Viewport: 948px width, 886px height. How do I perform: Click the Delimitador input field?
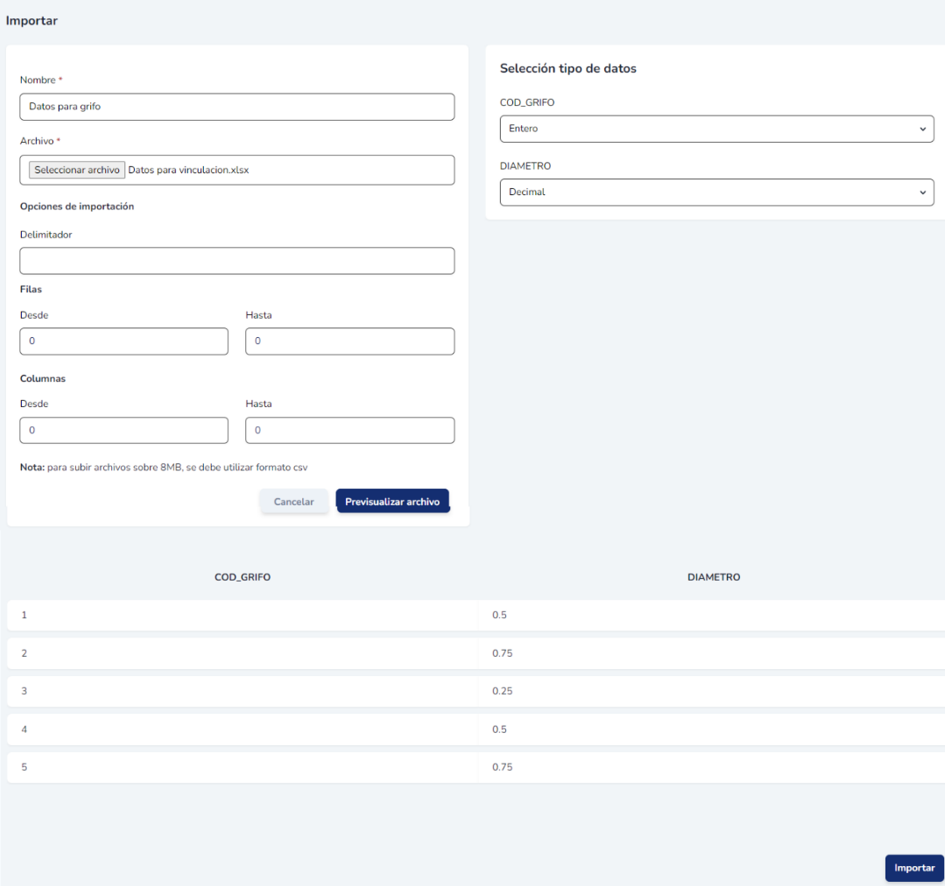click(237, 261)
